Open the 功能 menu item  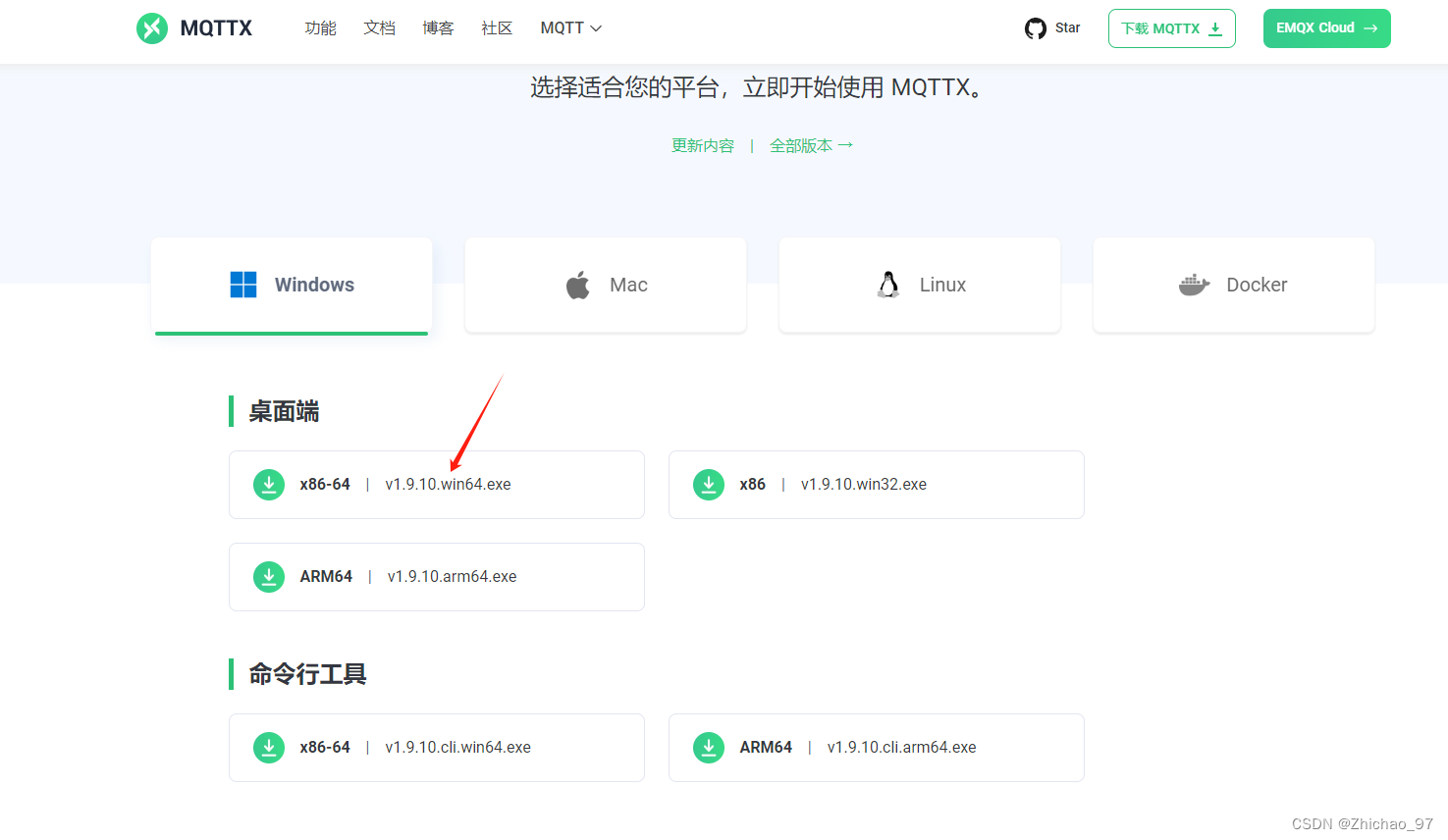tap(320, 28)
